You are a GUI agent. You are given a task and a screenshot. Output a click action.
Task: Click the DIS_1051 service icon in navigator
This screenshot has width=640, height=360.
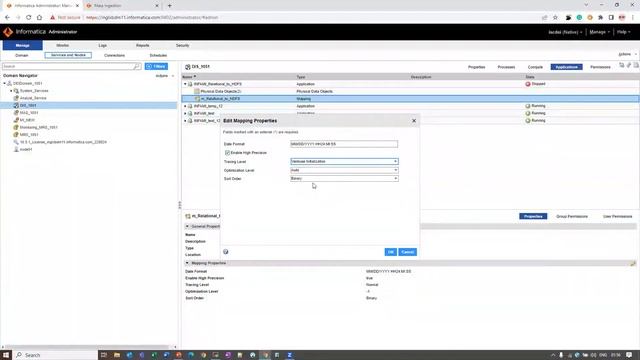click(x=16, y=105)
